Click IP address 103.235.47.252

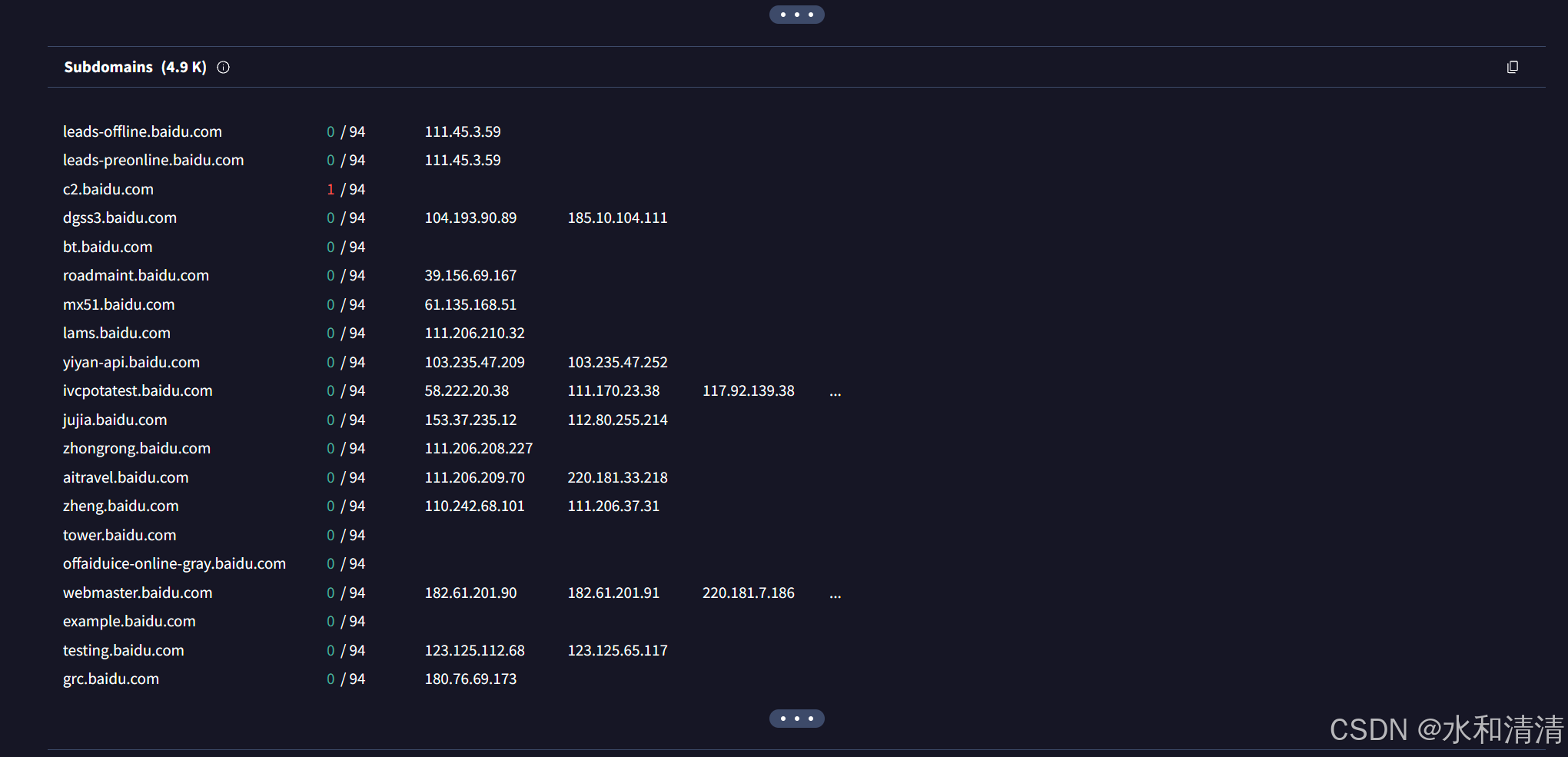click(x=617, y=362)
